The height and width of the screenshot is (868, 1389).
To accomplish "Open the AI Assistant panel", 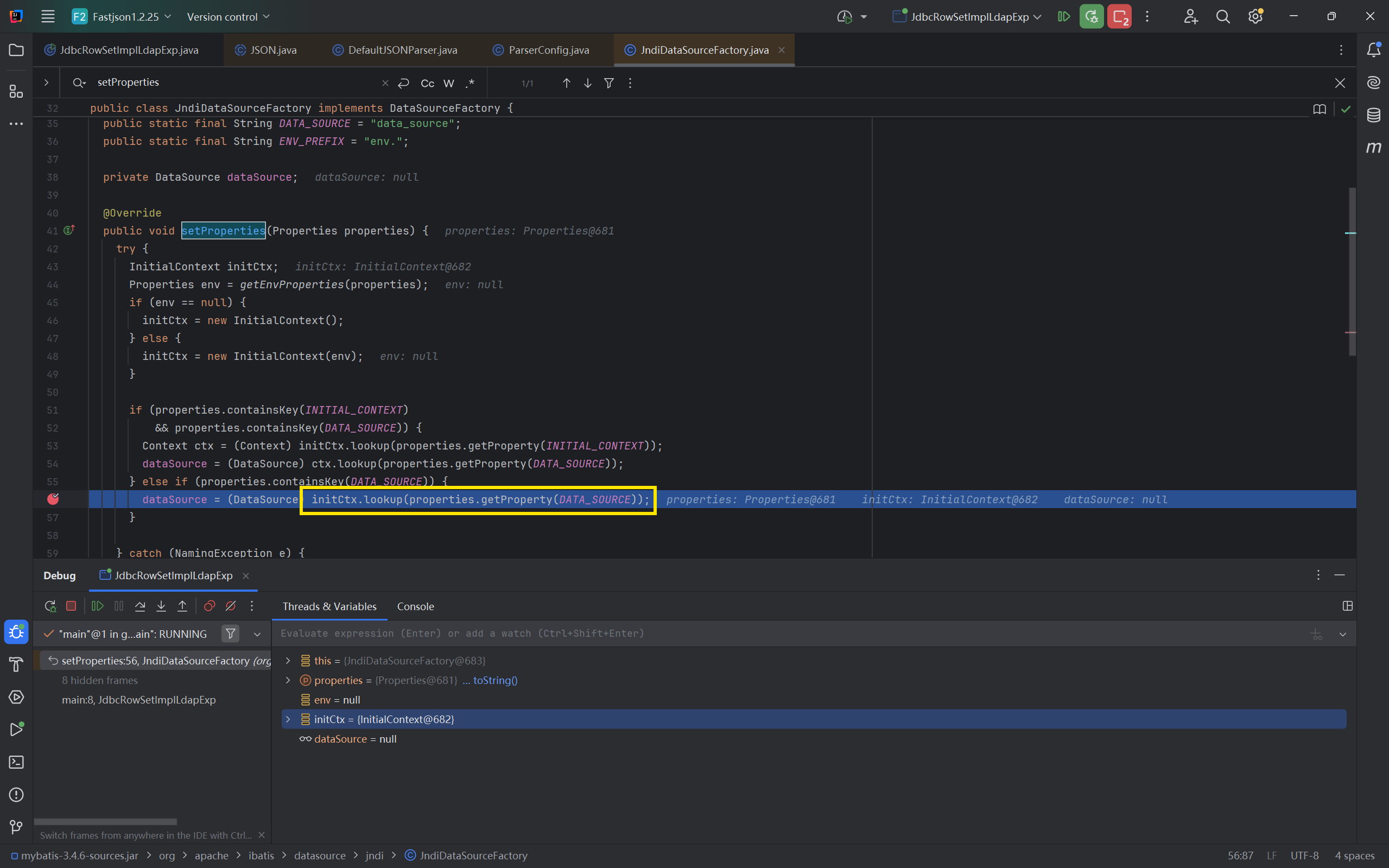I will pos(1373,83).
